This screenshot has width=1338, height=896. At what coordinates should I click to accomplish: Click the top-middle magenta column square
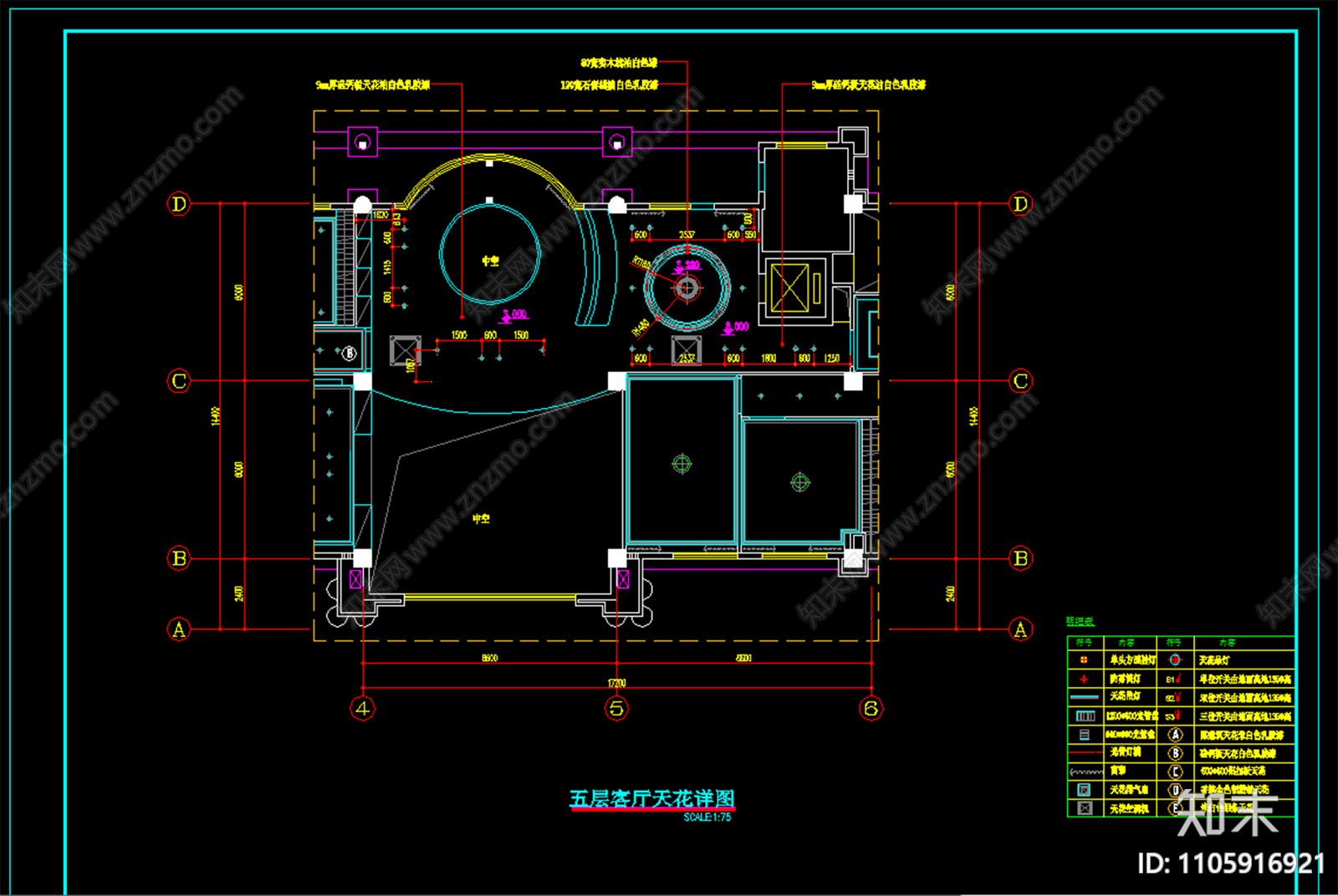pos(616,142)
